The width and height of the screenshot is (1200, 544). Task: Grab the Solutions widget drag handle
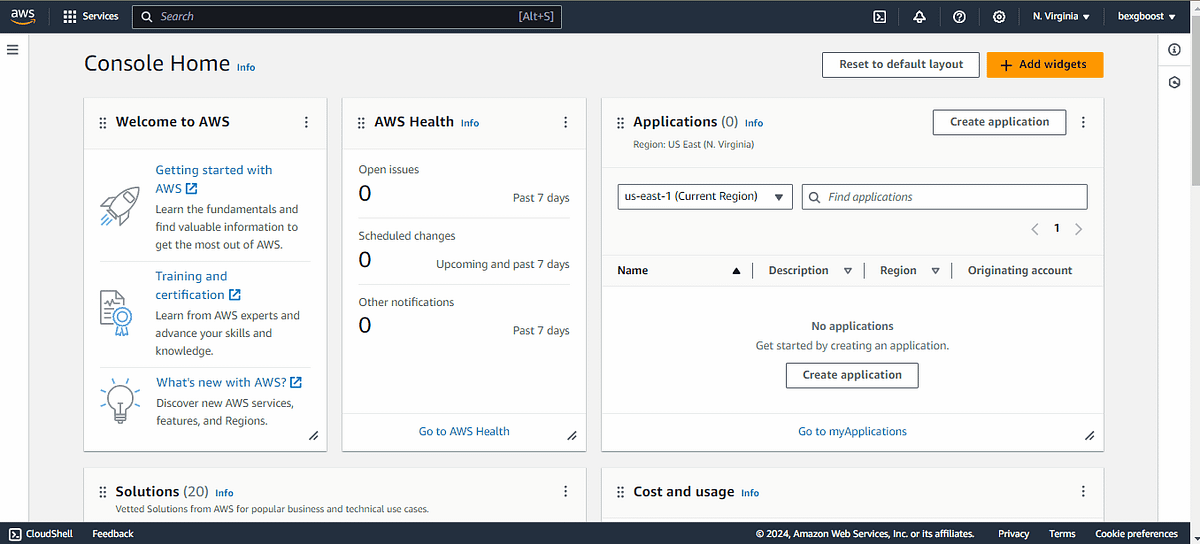click(x=103, y=493)
